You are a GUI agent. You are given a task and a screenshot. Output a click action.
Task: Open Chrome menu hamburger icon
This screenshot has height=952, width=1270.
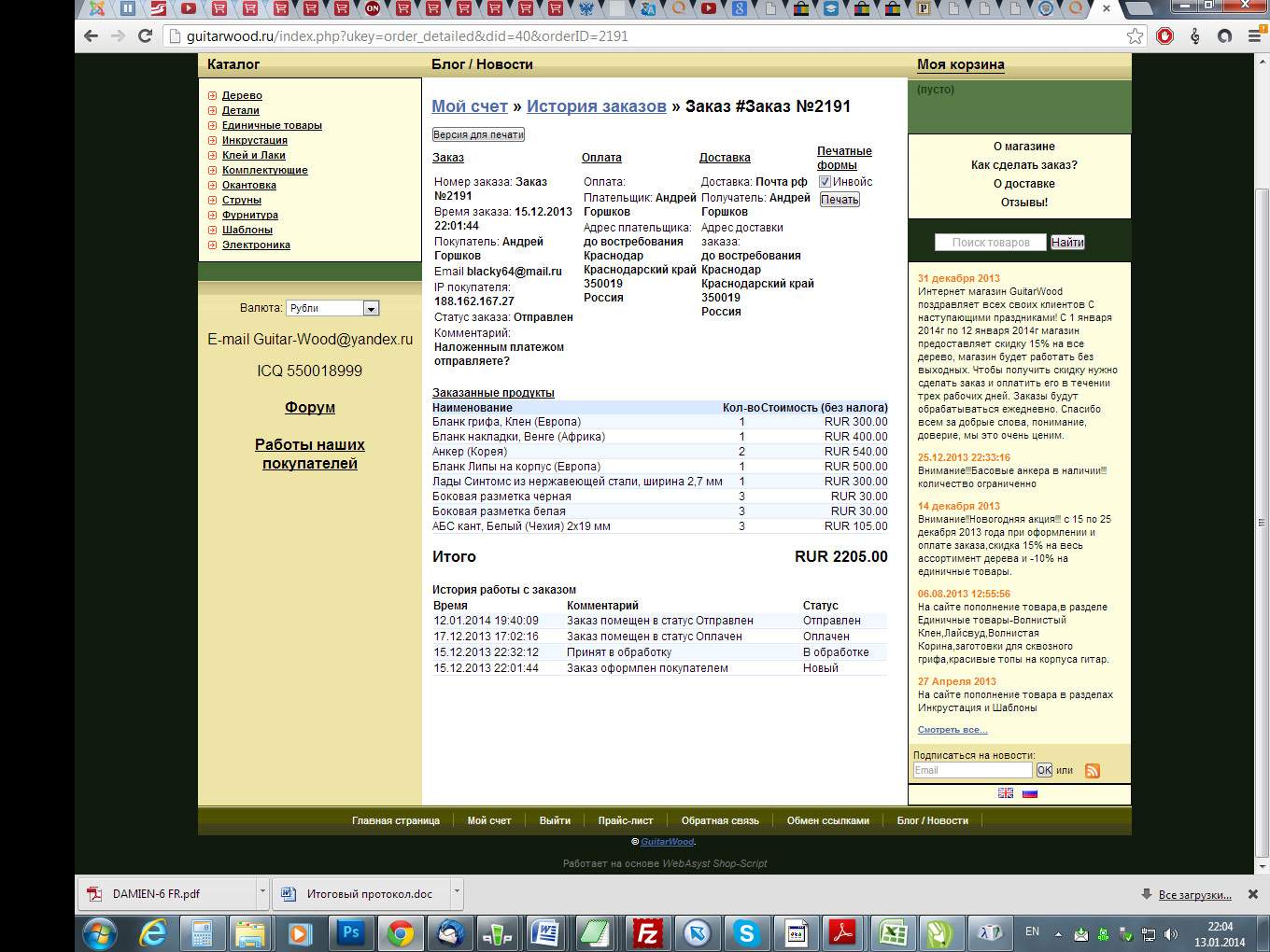click(x=1254, y=36)
